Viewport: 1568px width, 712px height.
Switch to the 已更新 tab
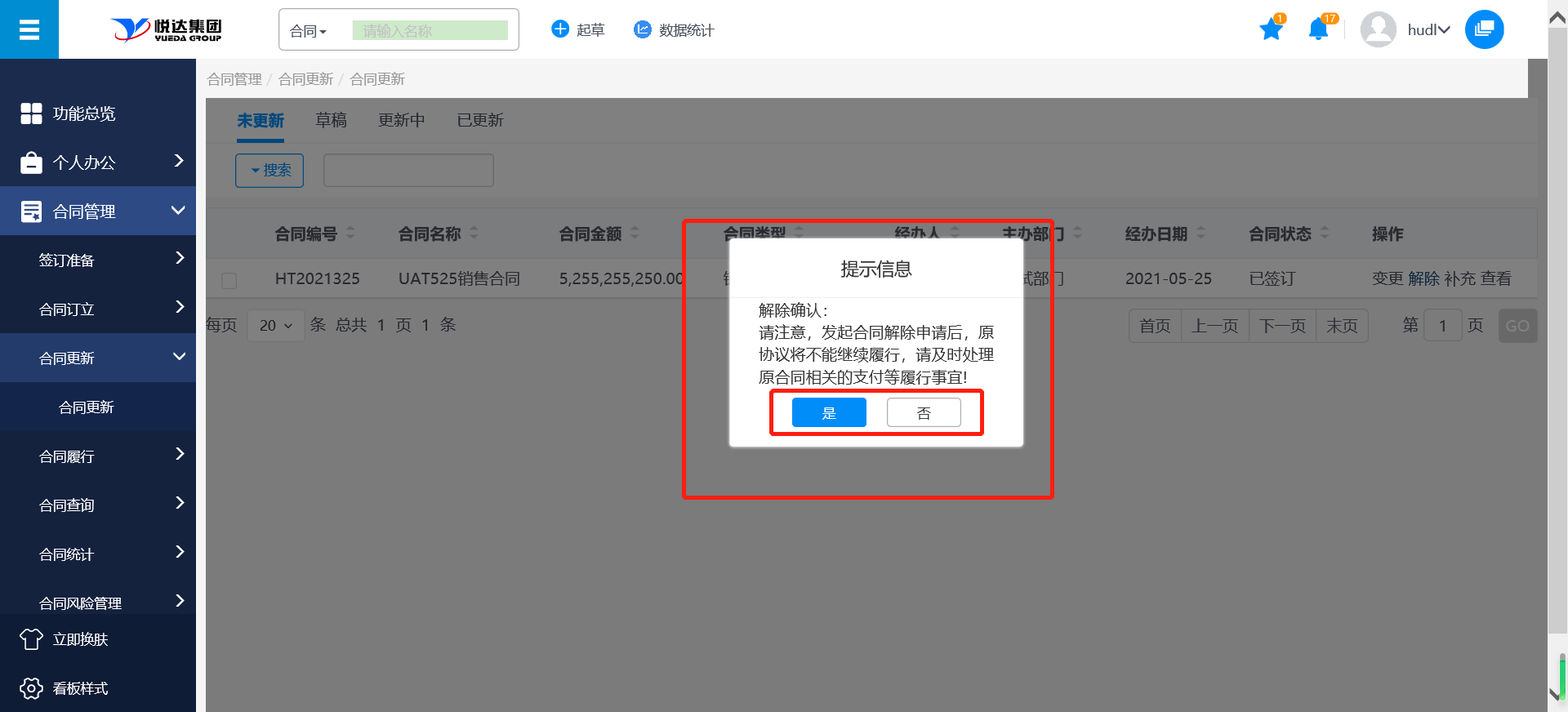(x=479, y=120)
